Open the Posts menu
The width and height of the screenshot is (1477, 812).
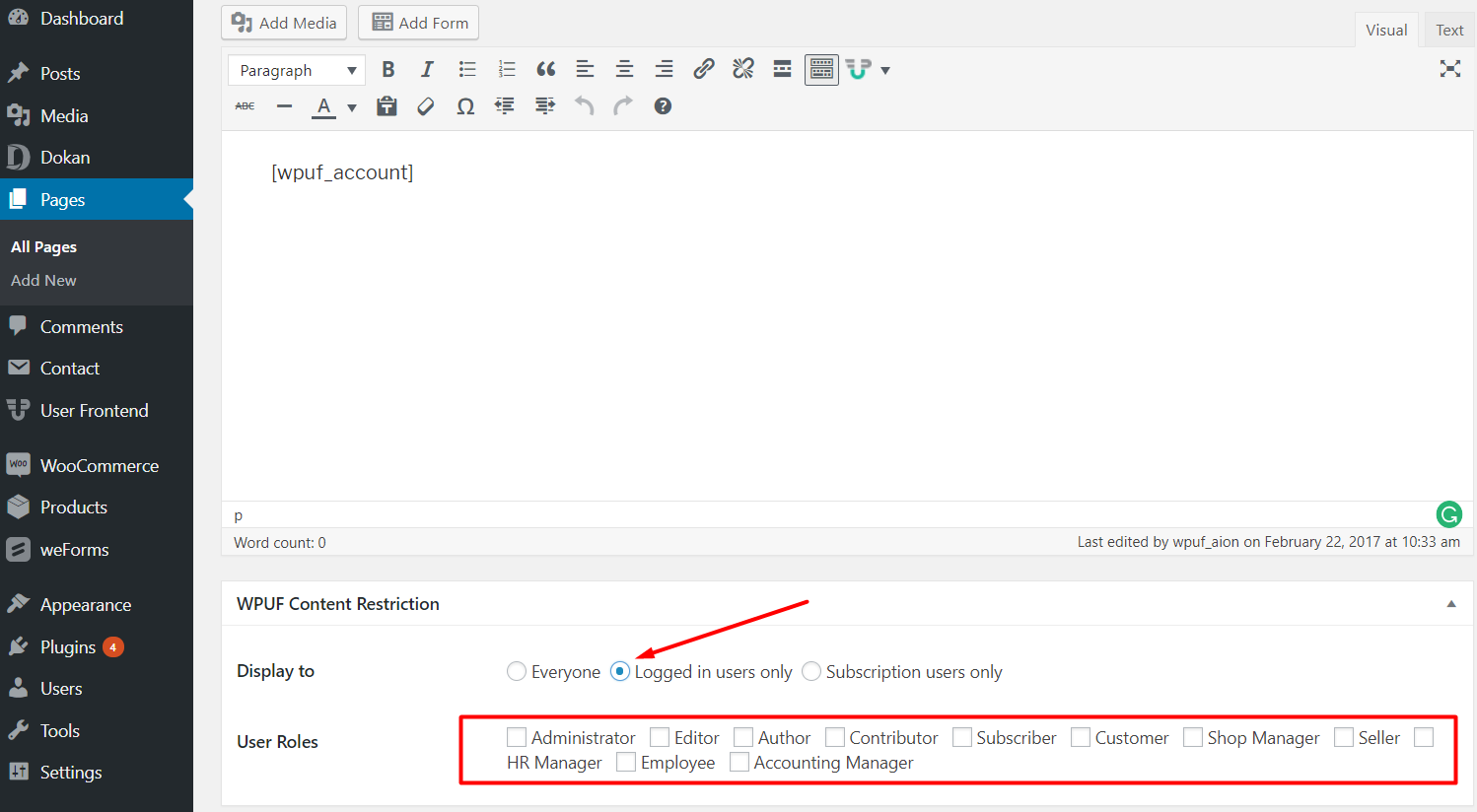coord(97,74)
